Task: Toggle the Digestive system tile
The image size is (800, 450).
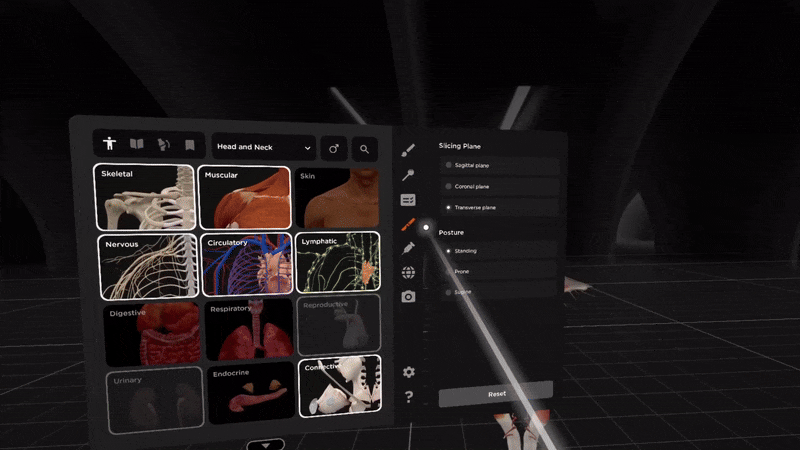Action: pyautogui.click(x=152, y=334)
